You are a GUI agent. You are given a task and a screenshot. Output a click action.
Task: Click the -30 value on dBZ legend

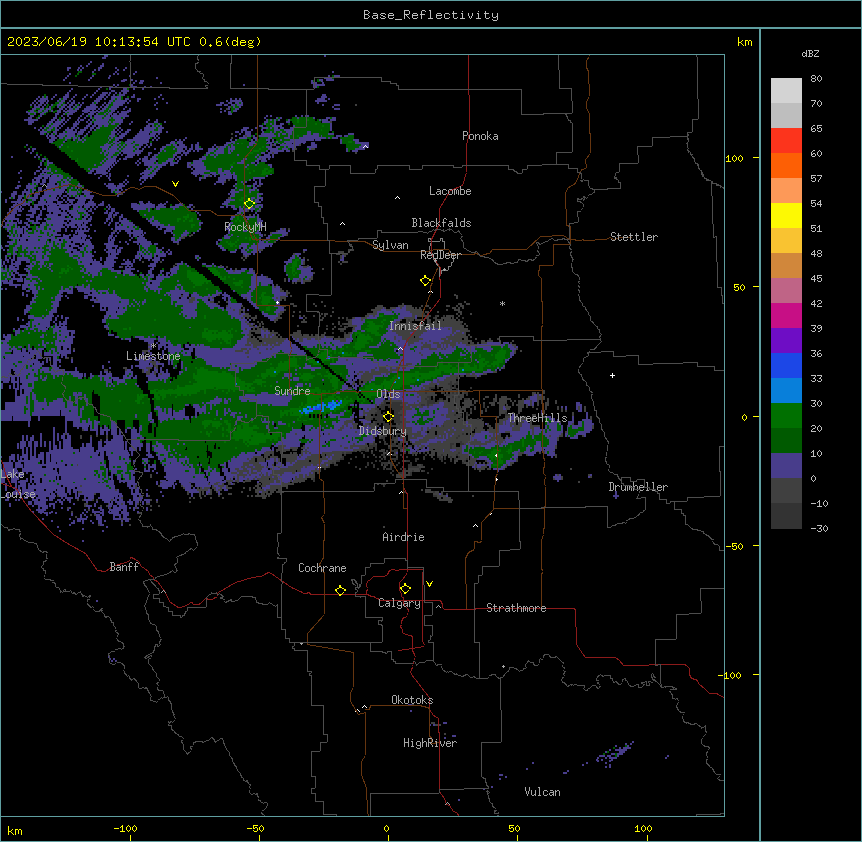coord(820,529)
